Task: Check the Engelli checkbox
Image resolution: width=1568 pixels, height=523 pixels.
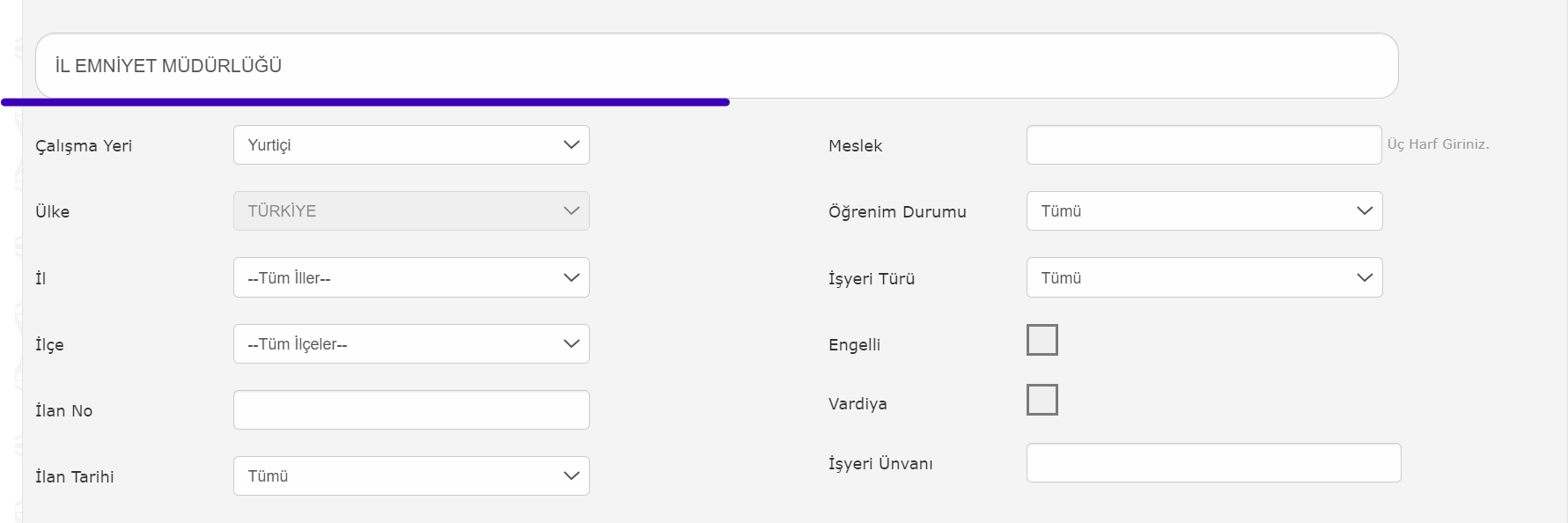Action: tap(1042, 340)
